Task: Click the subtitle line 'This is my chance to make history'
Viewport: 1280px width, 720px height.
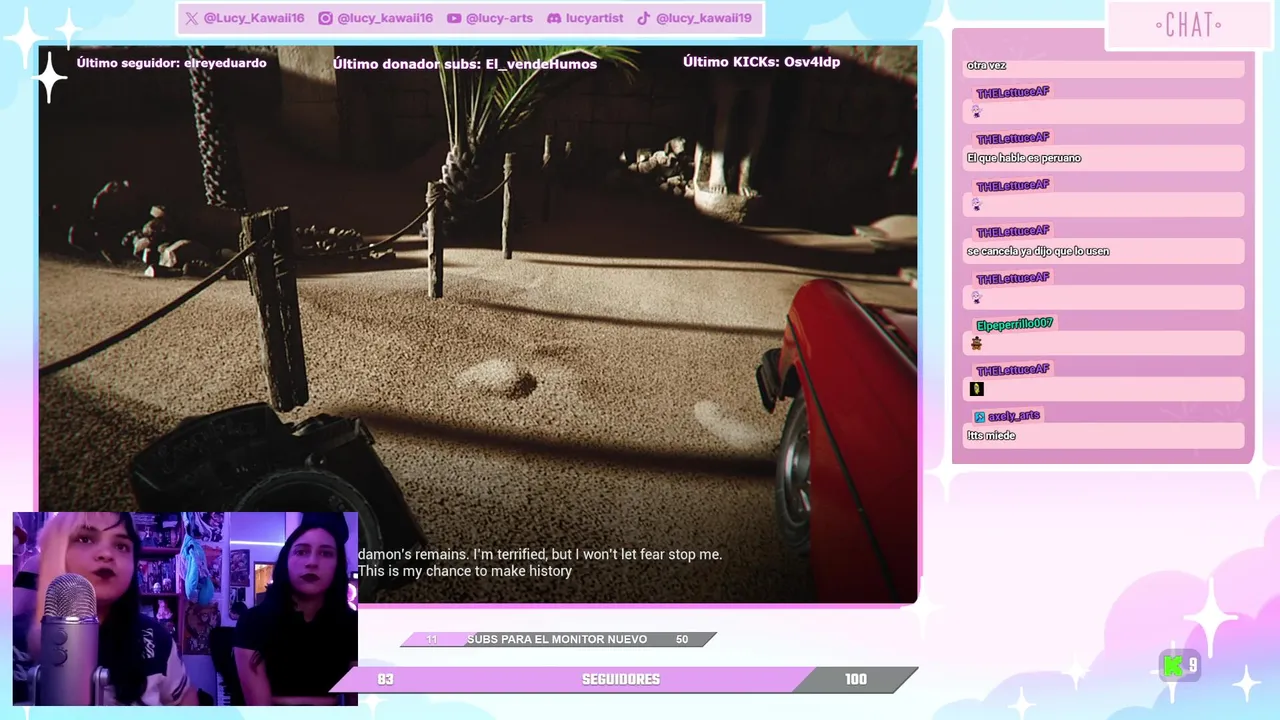Action: click(465, 571)
